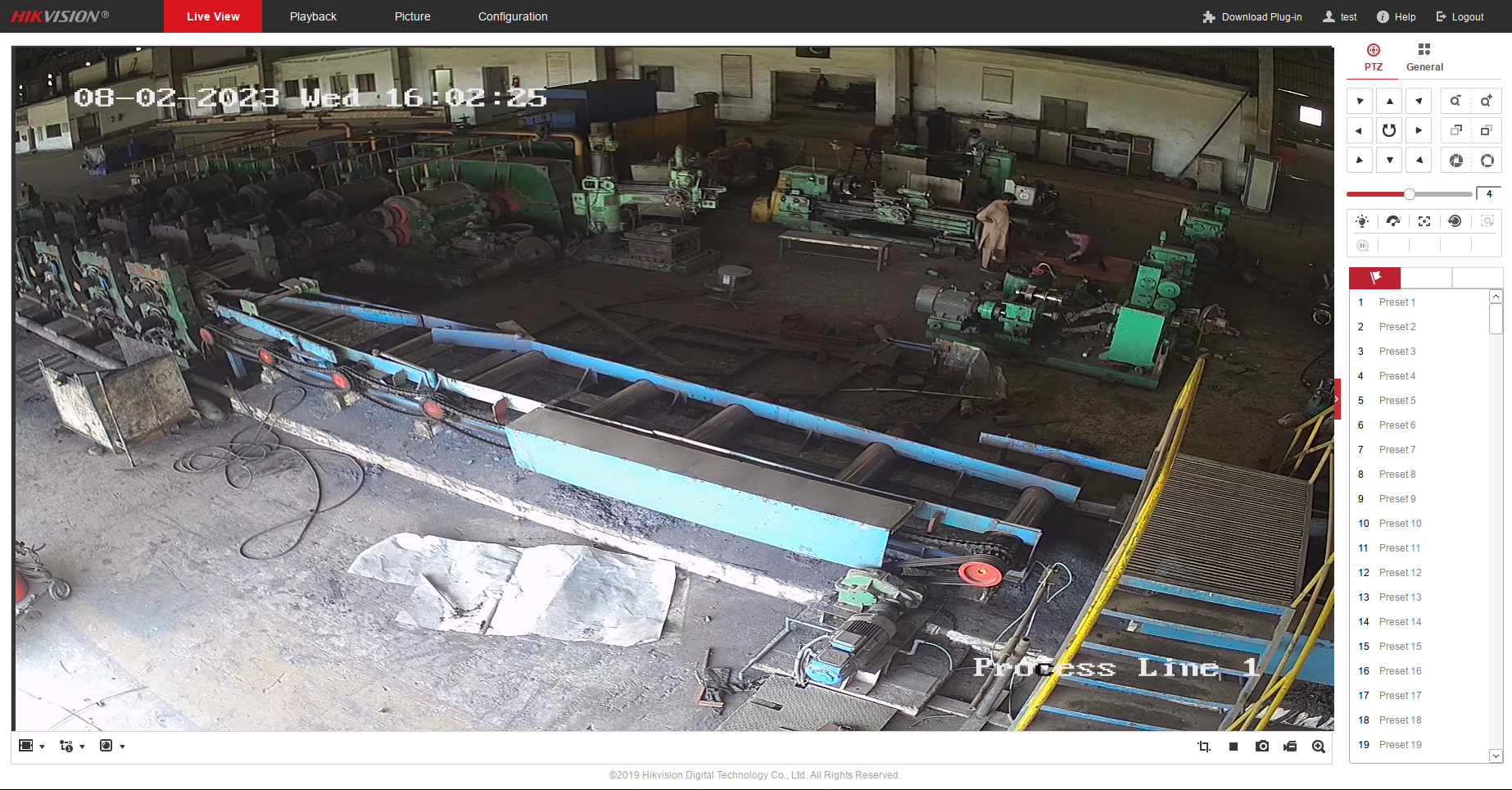Click the PTZ zoom out icon

tap(1455, 101)
